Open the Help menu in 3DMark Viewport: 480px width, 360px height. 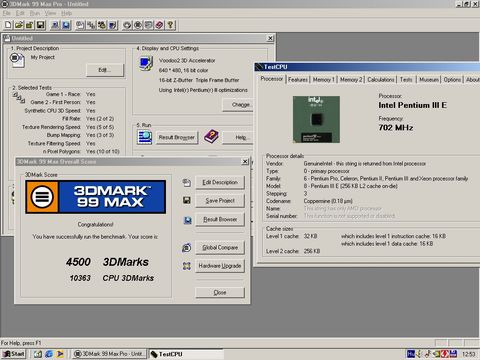[66, 13]
